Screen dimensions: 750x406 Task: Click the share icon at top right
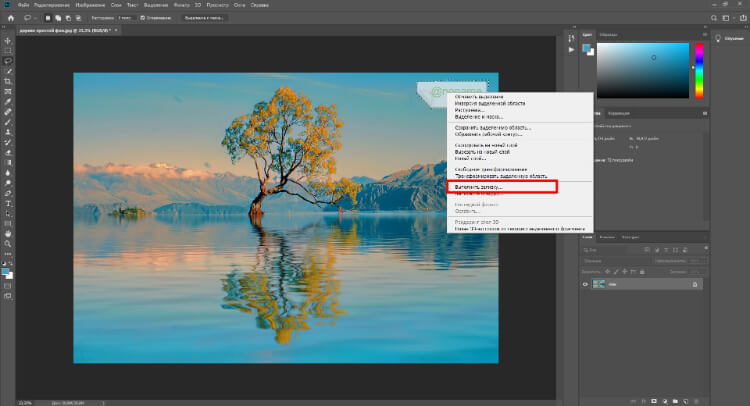tap(743, 18)
